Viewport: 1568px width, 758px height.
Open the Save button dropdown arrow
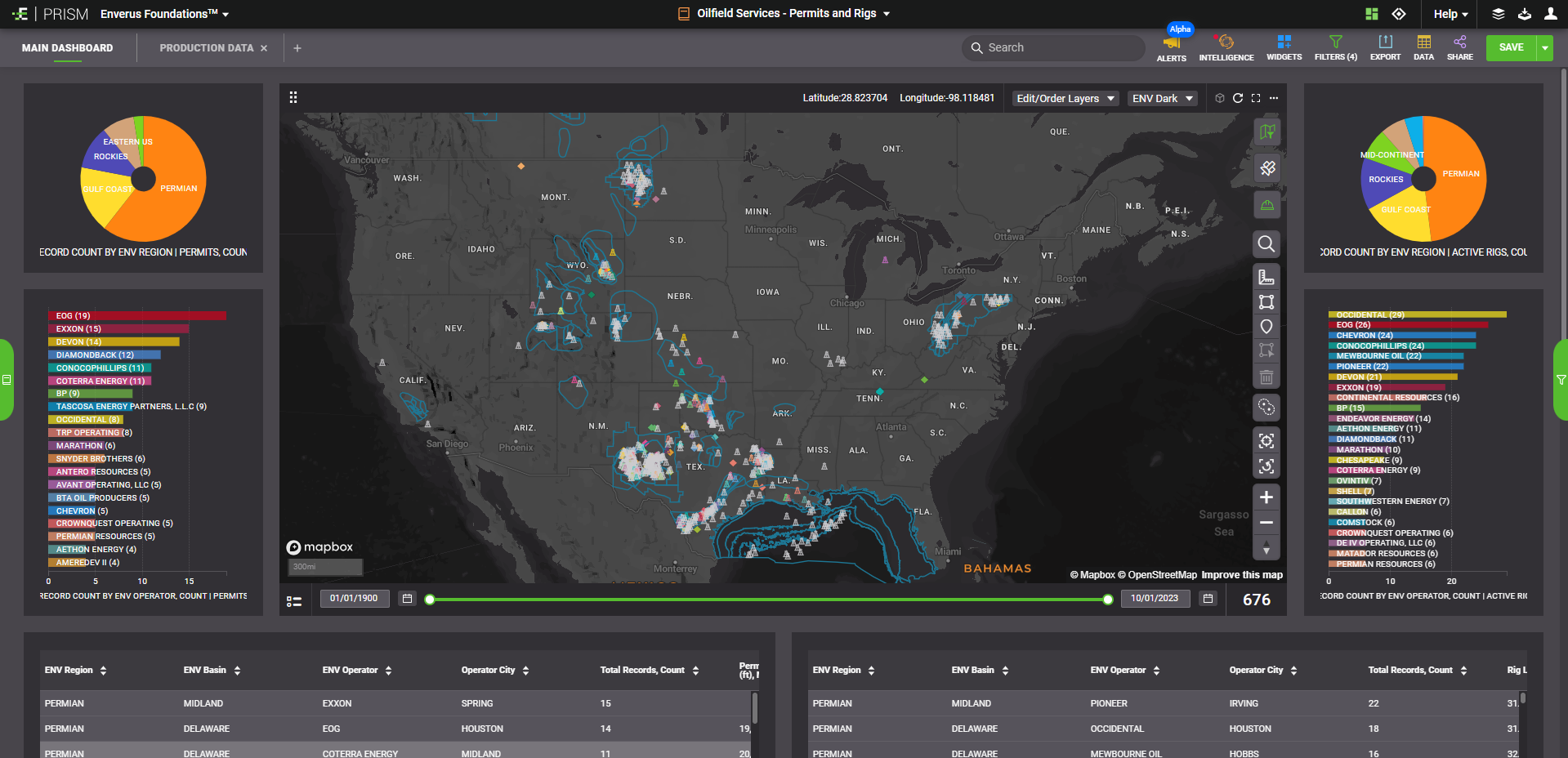1544,48
